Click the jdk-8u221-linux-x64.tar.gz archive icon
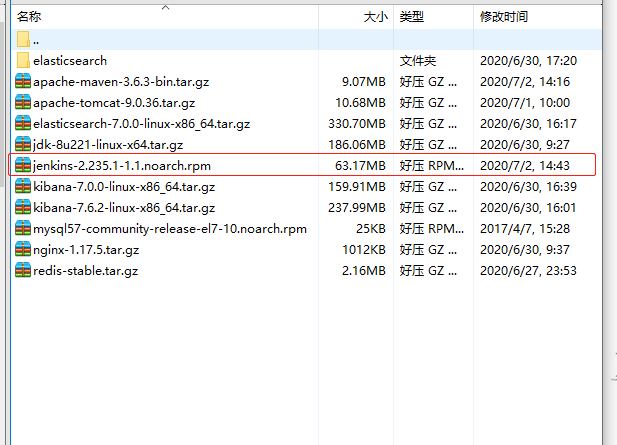The image size is (617, 445). point(23,144)
